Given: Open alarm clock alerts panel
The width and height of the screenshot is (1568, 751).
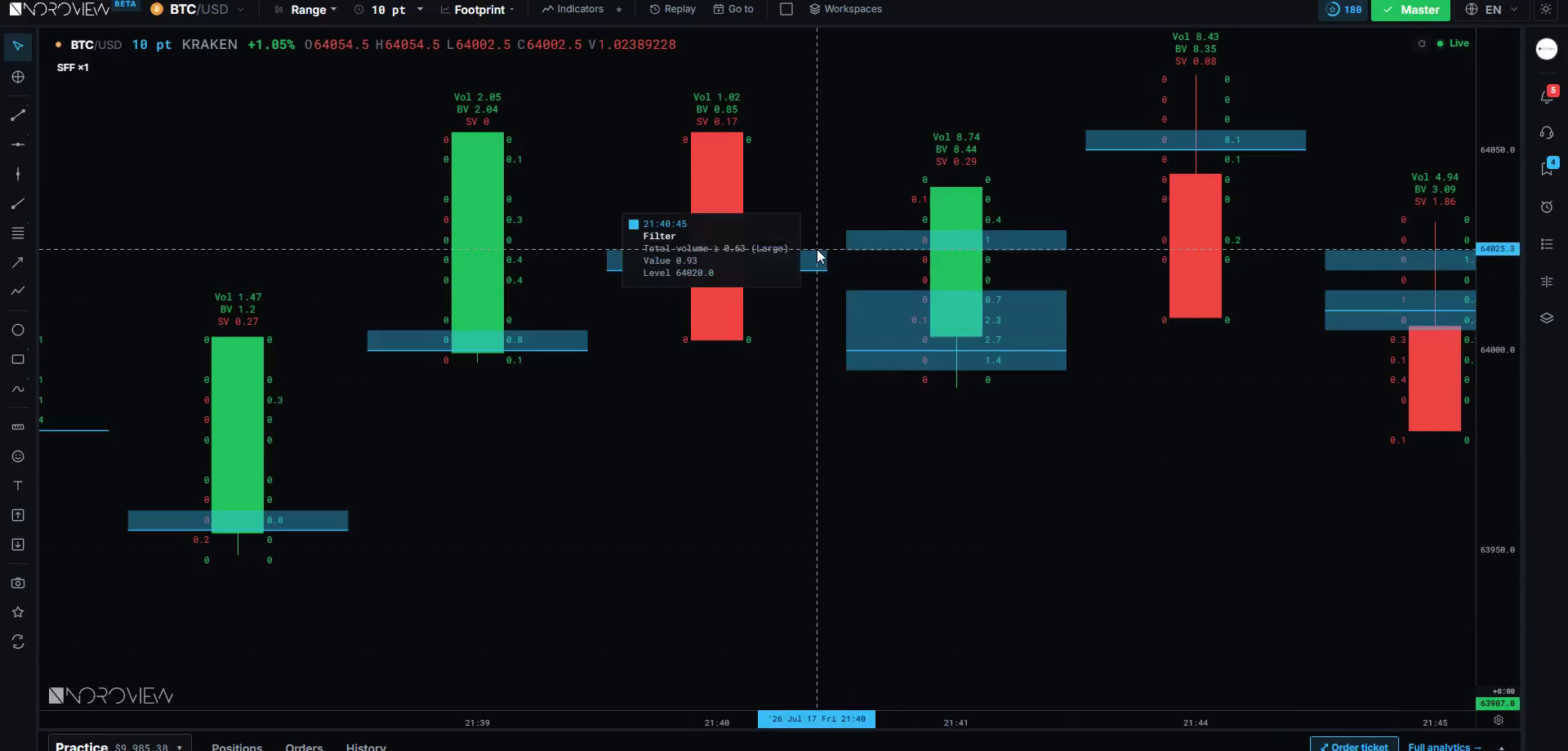Looking at the screenshot, I should [1547, 207].
